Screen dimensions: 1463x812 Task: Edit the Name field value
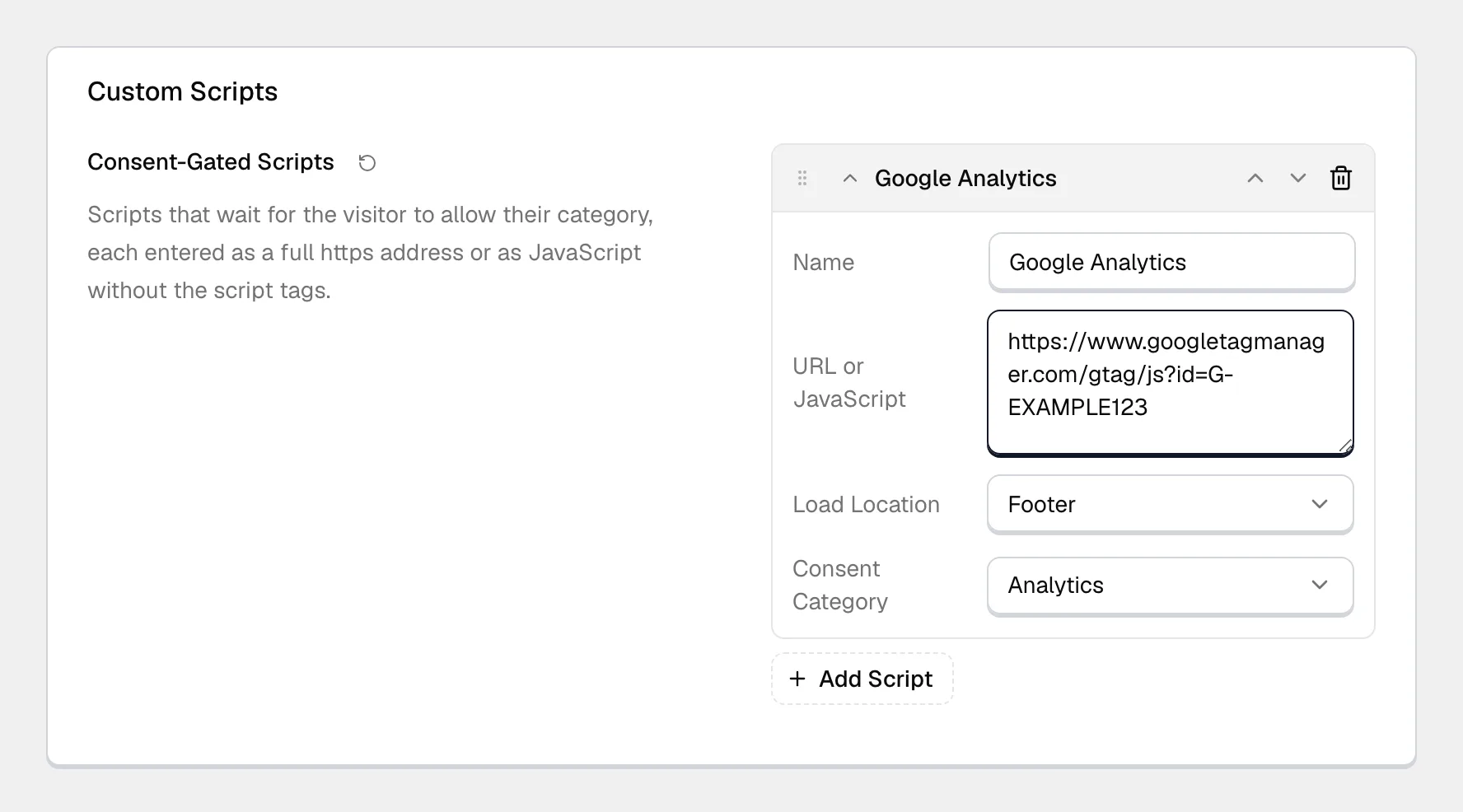[x=1171, y=262]
